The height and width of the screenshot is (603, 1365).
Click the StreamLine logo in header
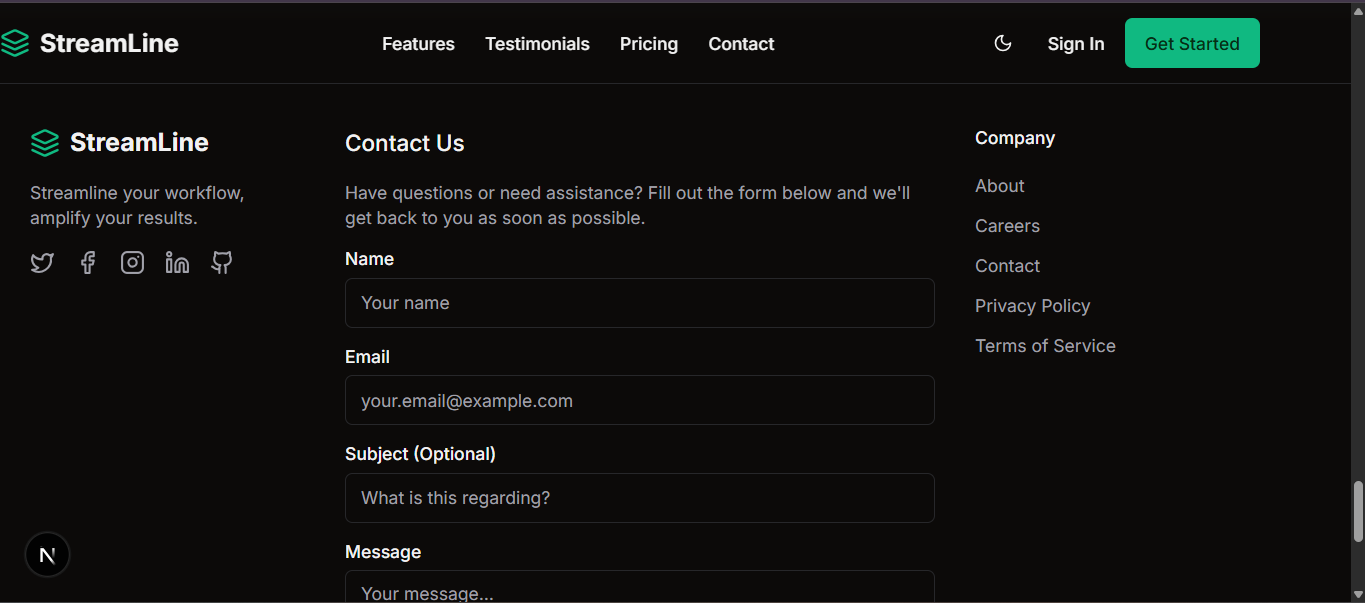tap(90, 43)
